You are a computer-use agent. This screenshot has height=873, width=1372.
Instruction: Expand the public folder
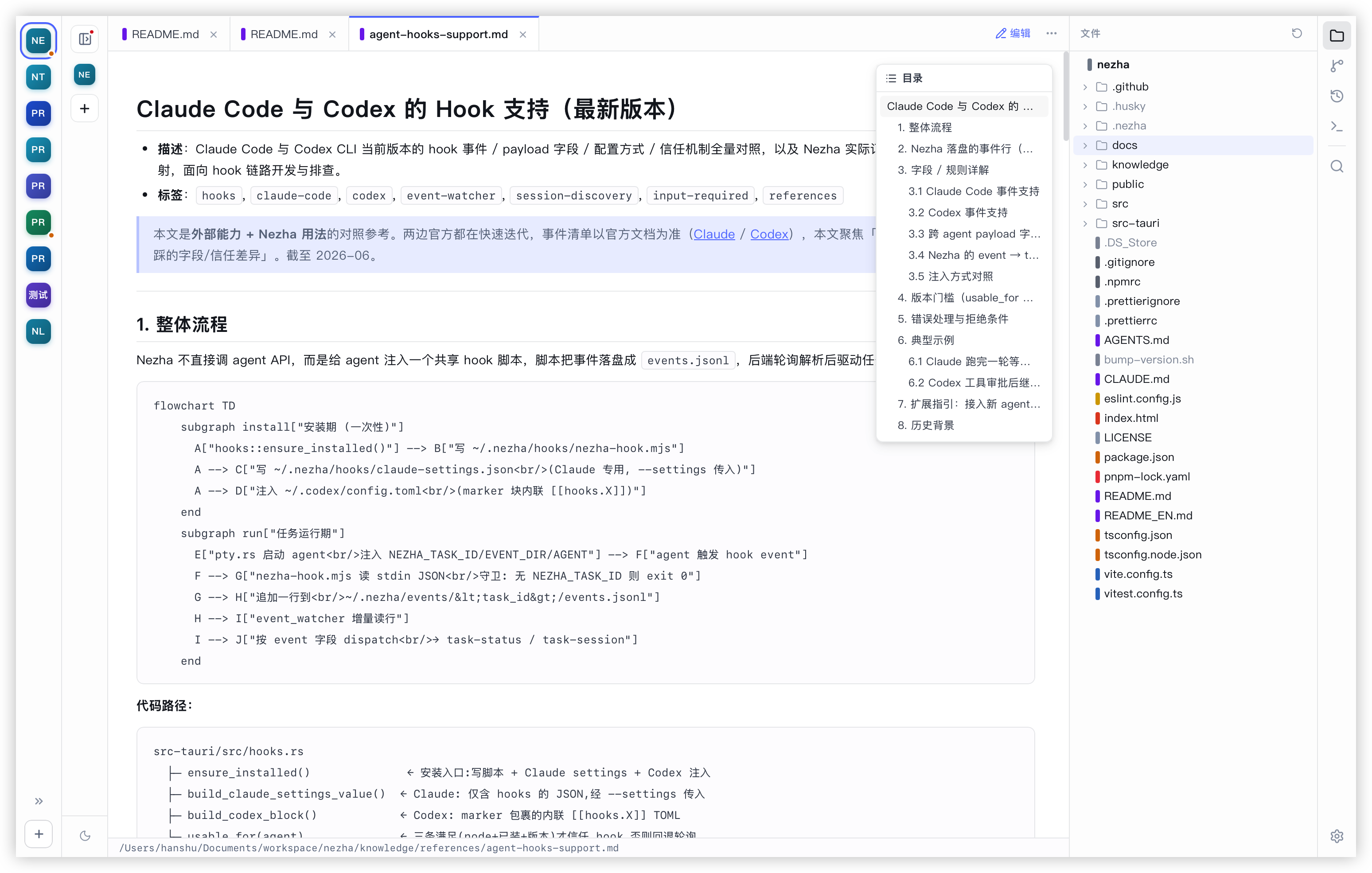(1193, 184)
